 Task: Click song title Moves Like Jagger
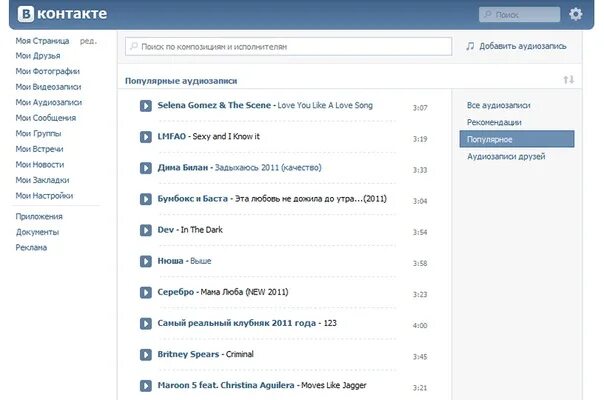(x=334, y=385)
